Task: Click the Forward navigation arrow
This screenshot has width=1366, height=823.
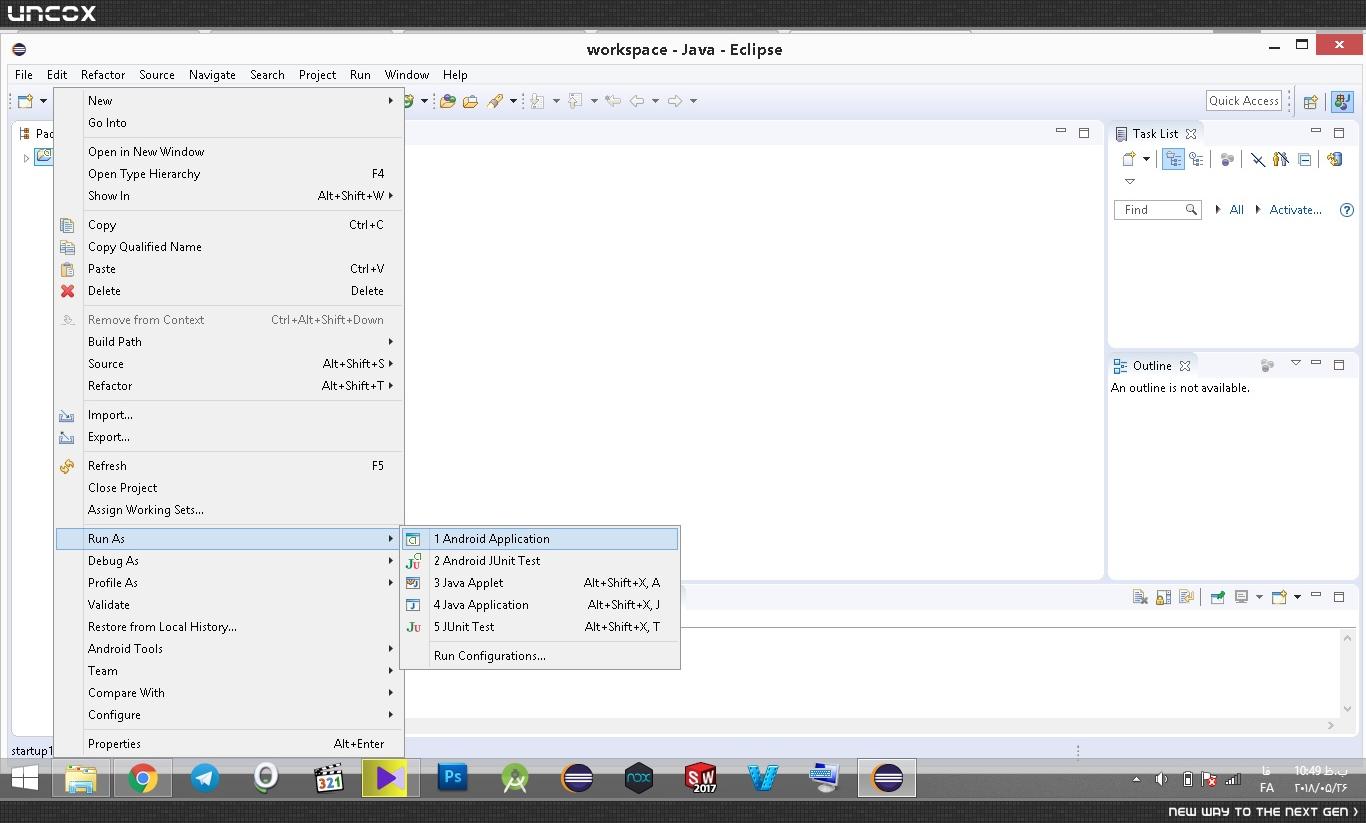Action: pyautogui.click(x=675, y=101)
